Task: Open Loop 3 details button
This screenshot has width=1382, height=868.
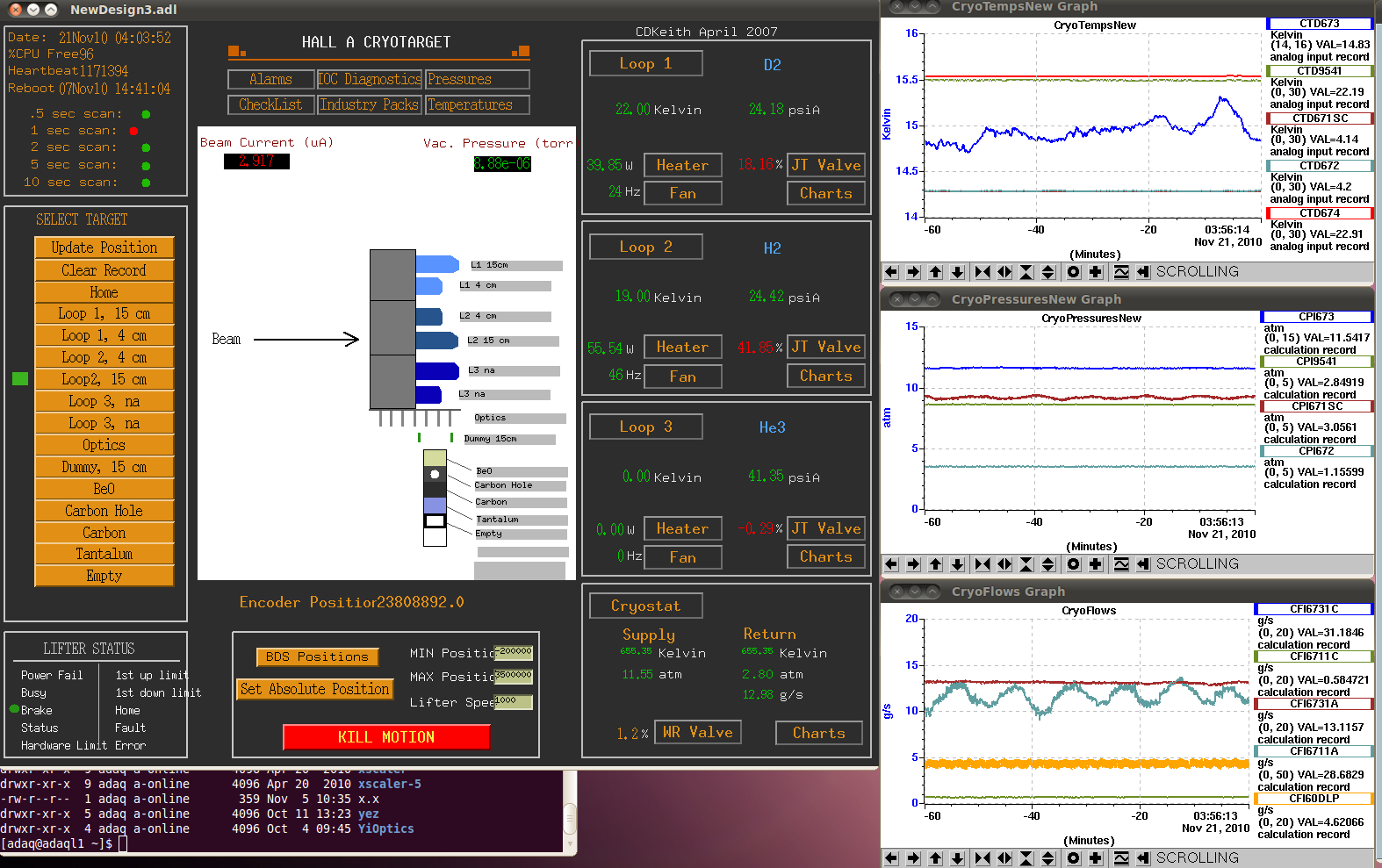Action: click(x=646, y=427)
